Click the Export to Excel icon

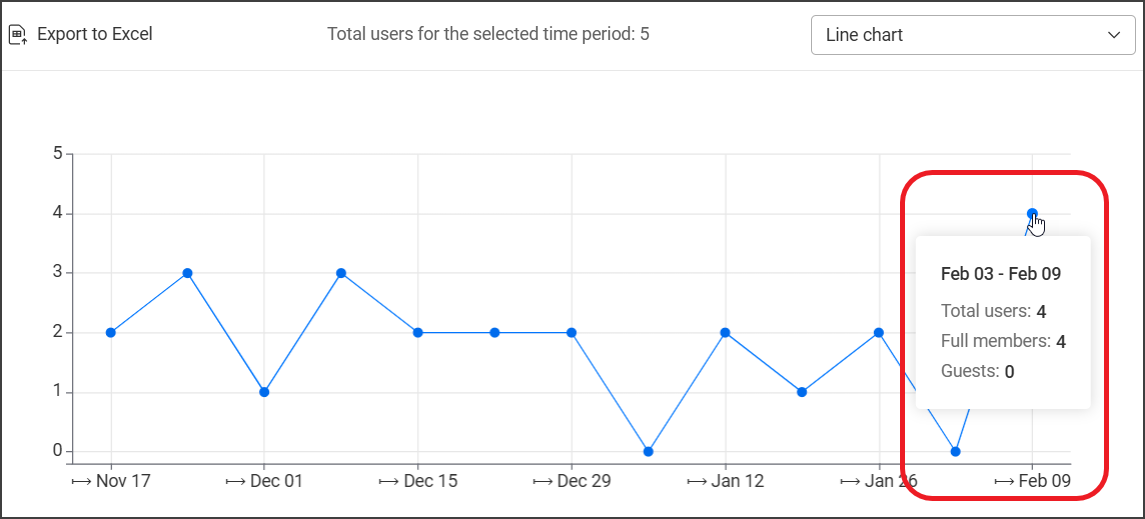[18, 35]
